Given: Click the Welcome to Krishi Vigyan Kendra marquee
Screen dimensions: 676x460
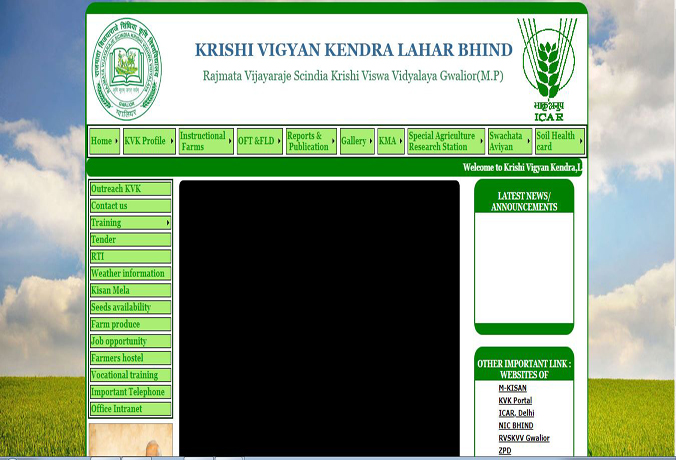Looking at the screenshot, I should click(522, 167).
